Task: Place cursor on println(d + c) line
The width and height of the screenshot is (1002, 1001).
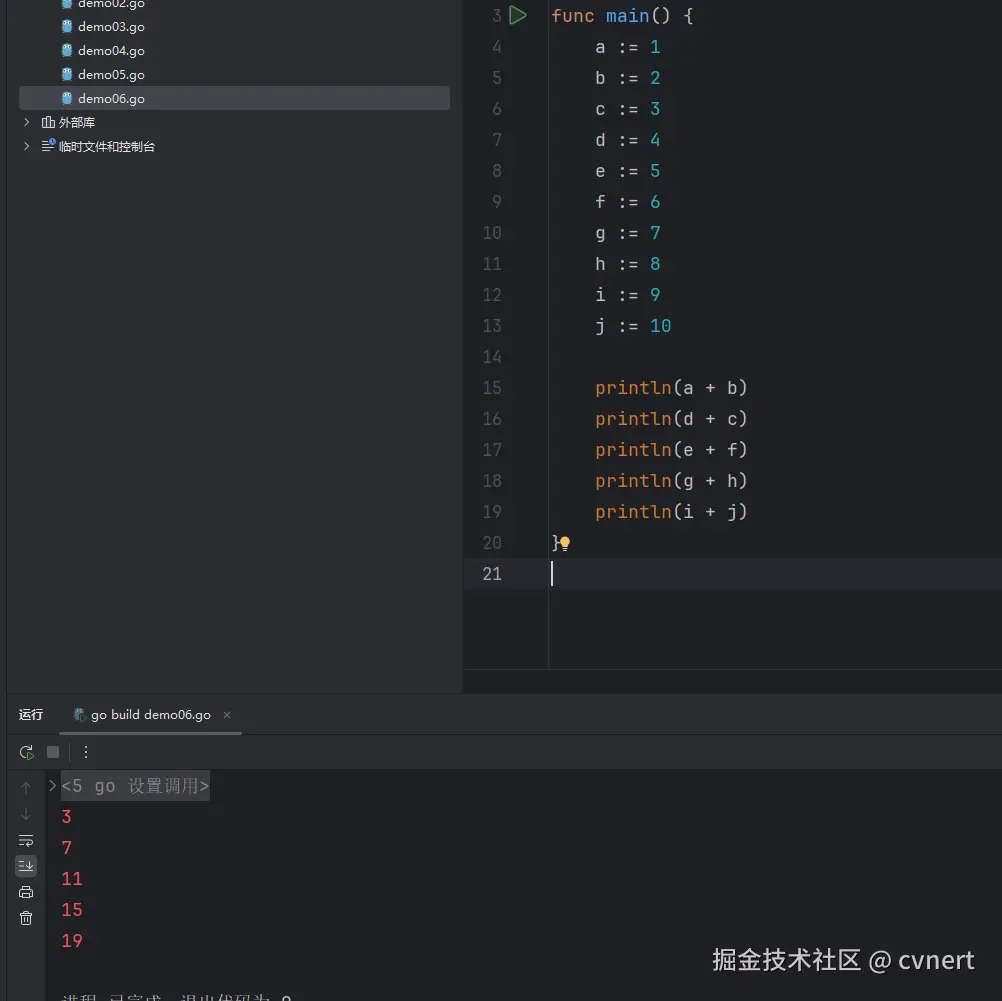Action: pyautogui.click(x=670, y=419)
